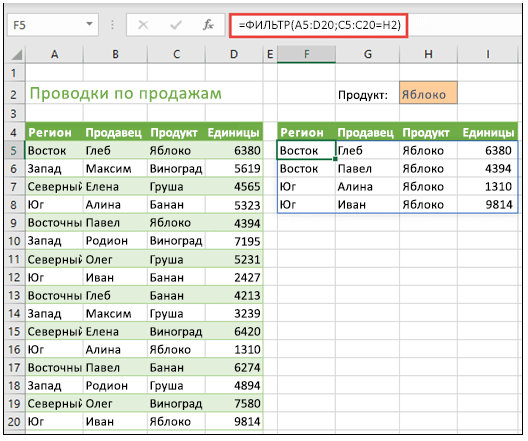Click 'Виноград' in row 15
This screenshot has width=528, height=441.
pyautogui.click(x=176, y=332)
